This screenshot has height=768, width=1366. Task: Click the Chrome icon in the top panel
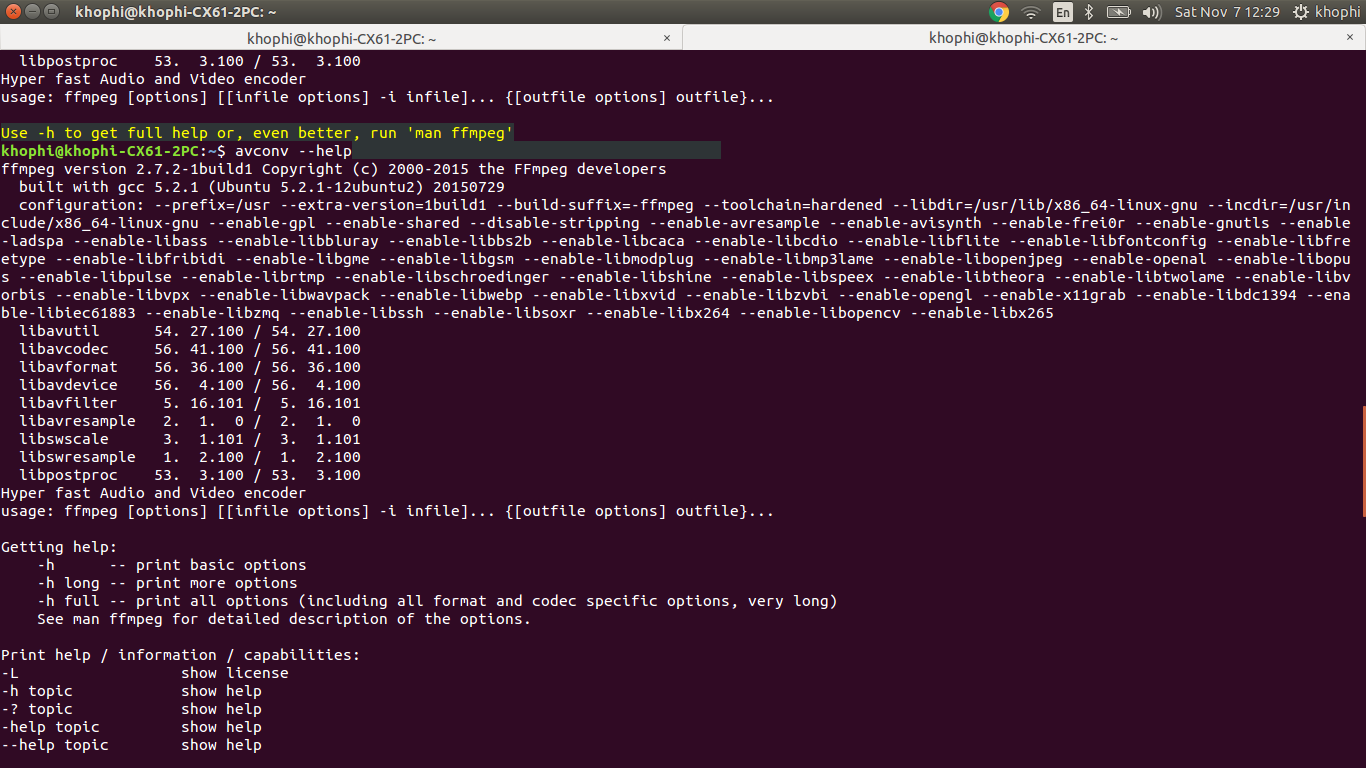(998, 12)
